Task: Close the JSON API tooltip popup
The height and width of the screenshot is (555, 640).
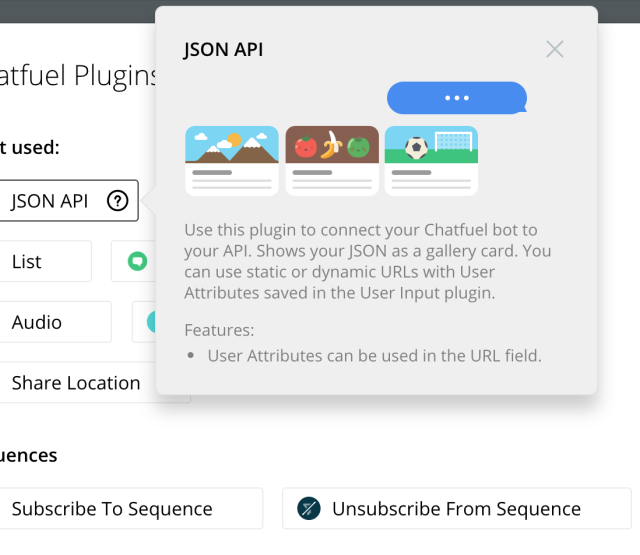Action: (555, 49)
